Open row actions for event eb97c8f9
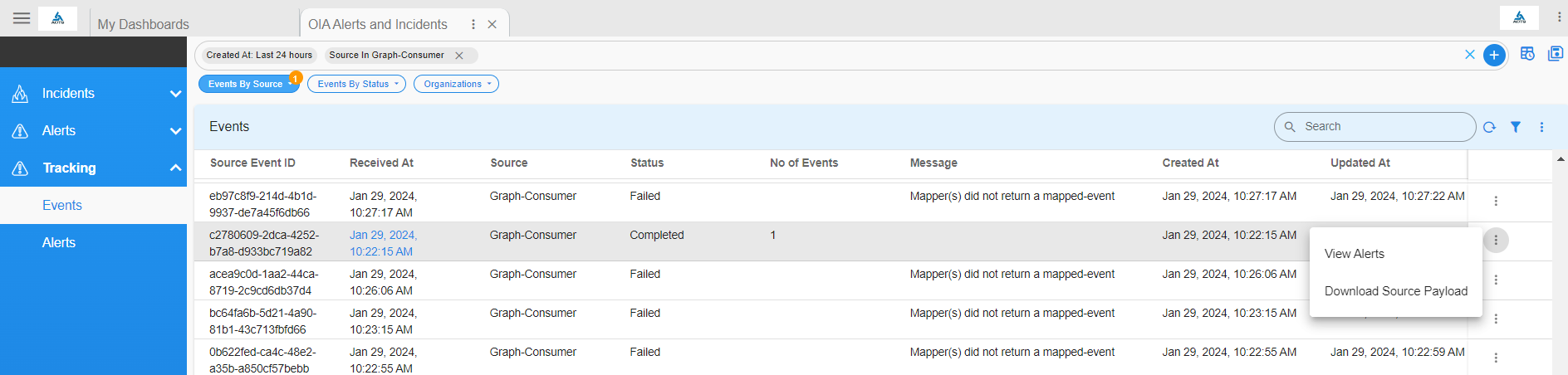 (x=1496, y=201)
